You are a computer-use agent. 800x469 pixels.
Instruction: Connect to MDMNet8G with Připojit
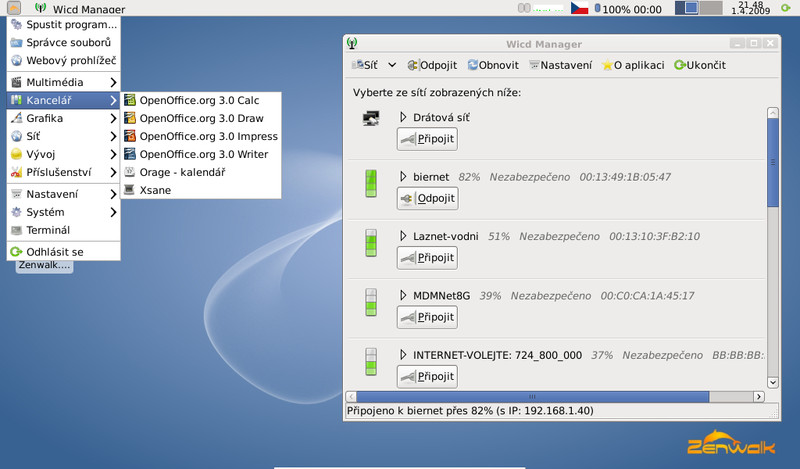pyautogui.click(x=427, y=317)
